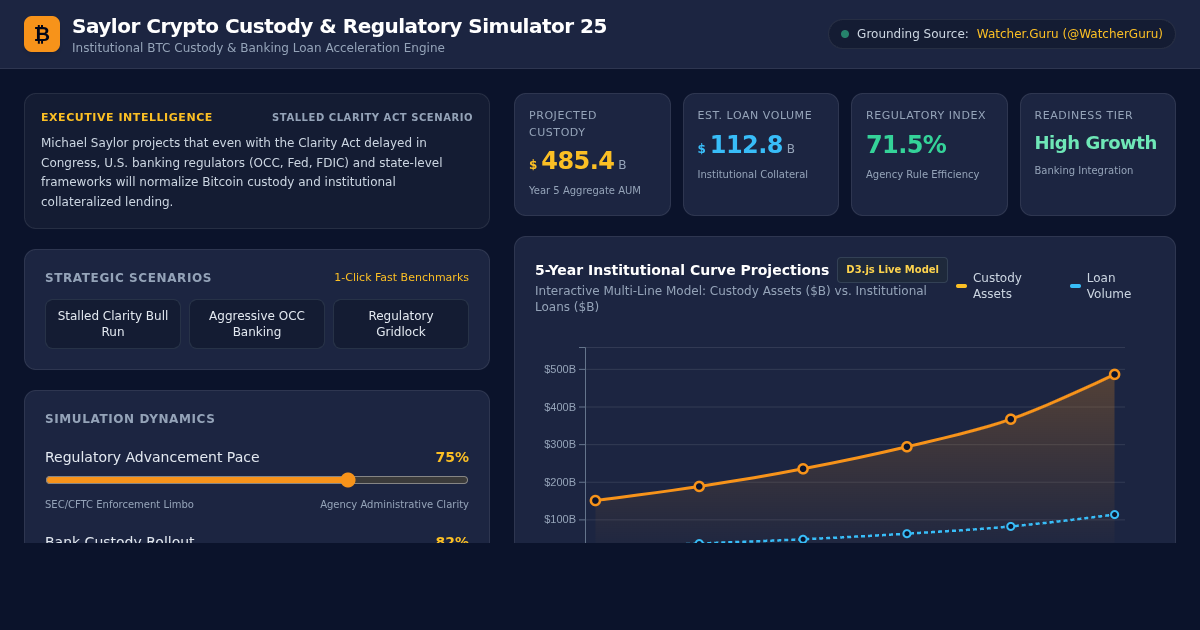Click the last orange custody data point
Screen dimensions: 1200x630
(1114, 374)
